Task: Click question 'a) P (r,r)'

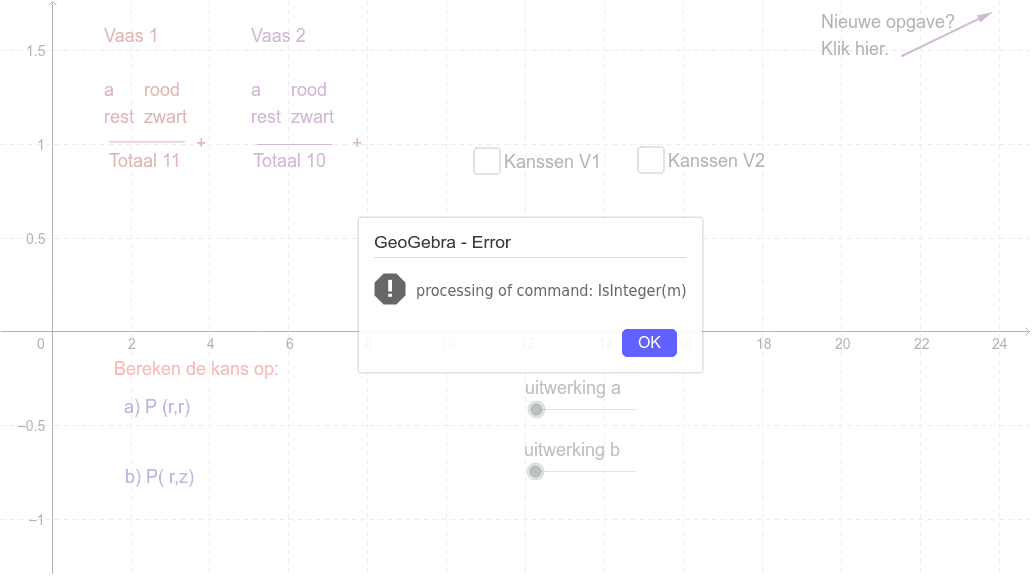Action: pyautogui.click(x=157, y=407)
